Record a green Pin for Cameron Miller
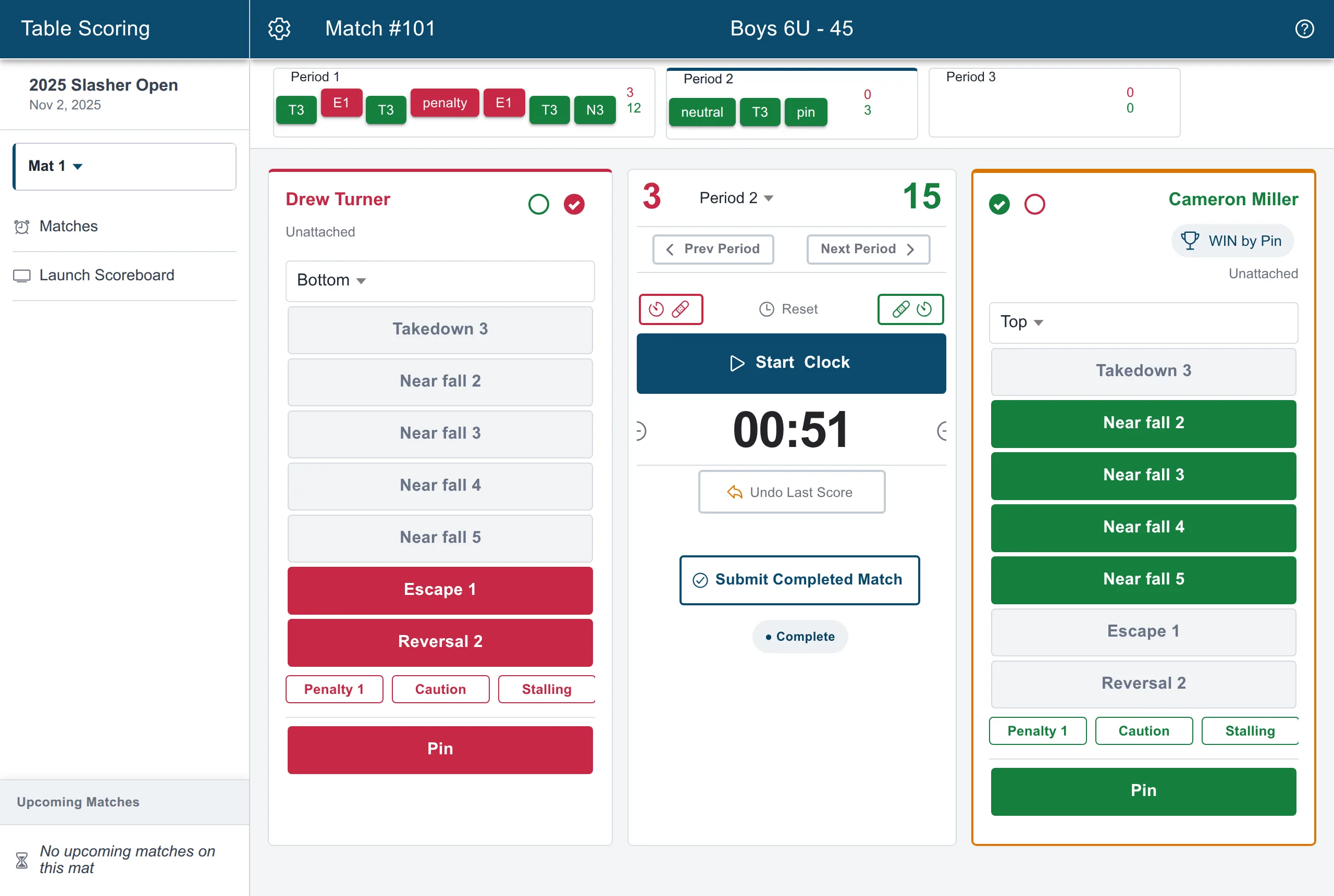Screen dimensions: 1334x896 tap(1143, 791)
